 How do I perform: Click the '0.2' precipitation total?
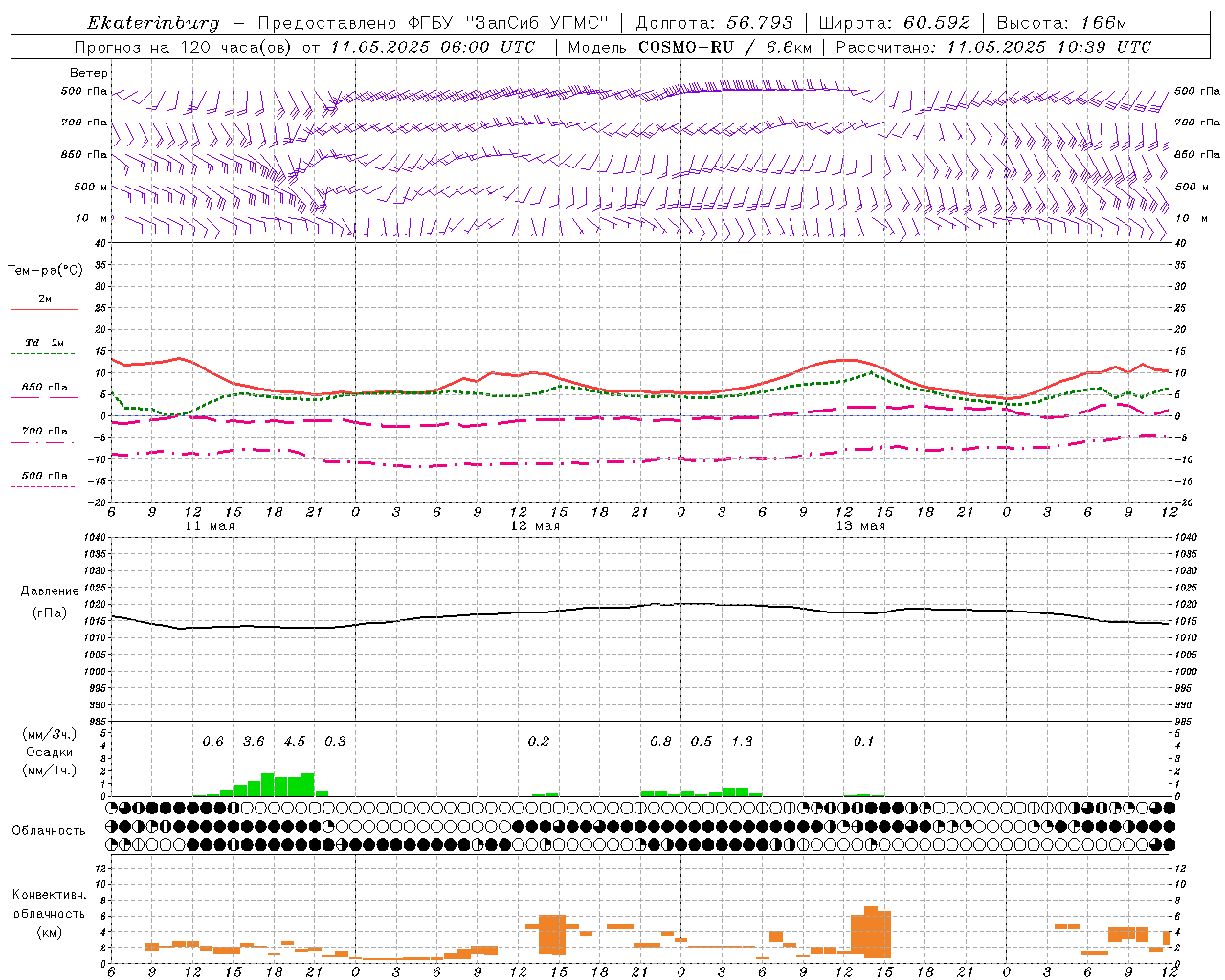pos(539,741)
